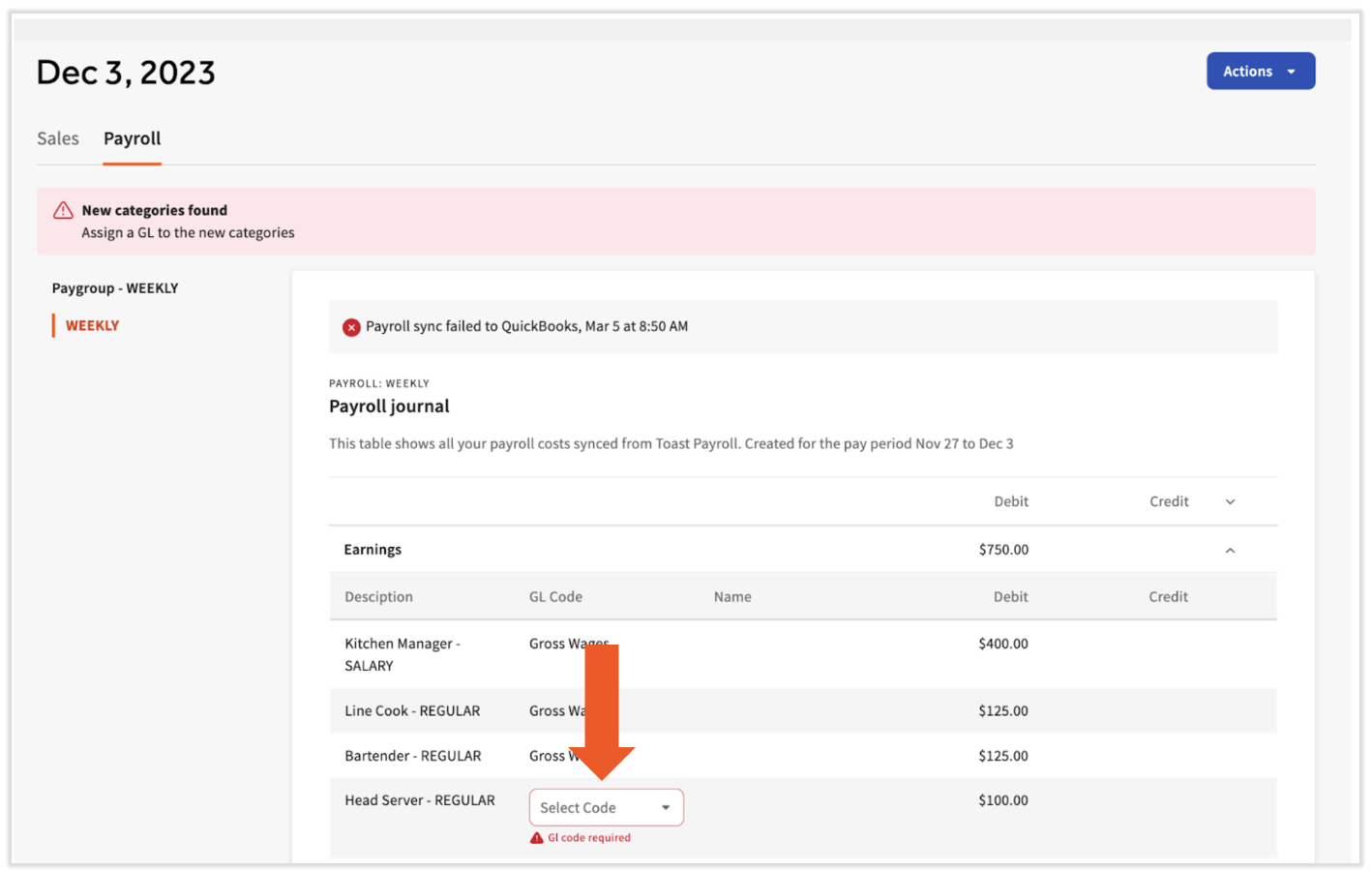Image resolution: width=1372 pixels, height=873 pixels.
Task: Click the Earnings section title
Action: pos(373,550)
